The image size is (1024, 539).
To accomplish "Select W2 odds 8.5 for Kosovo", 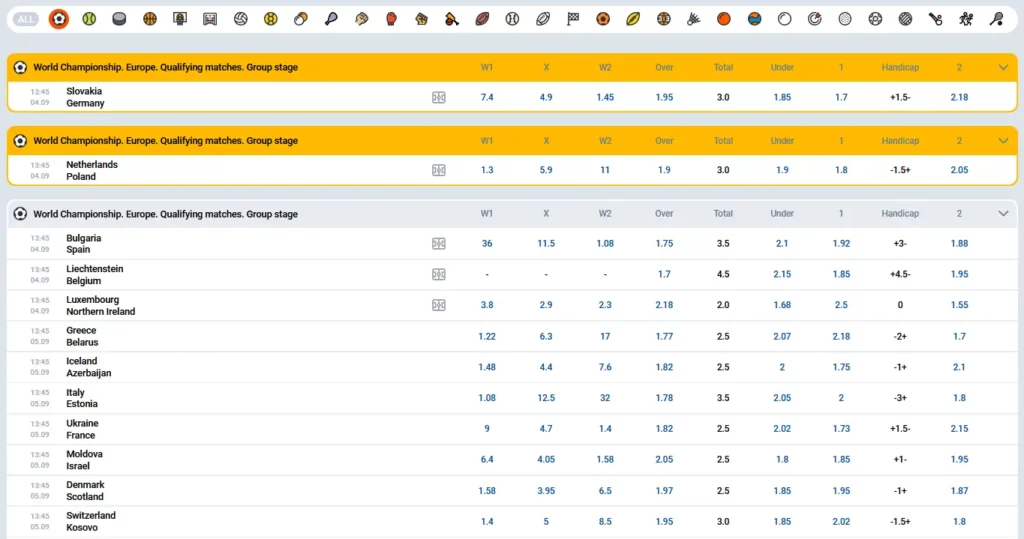I will point(605,521).
